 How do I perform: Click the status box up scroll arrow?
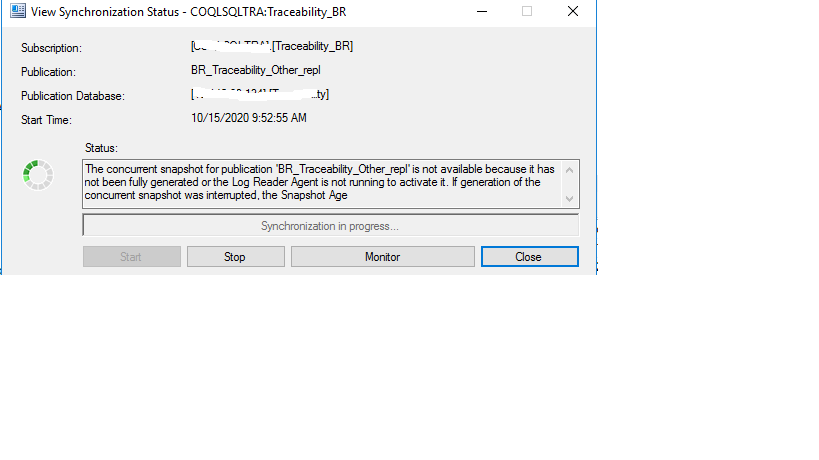tap(569, 170)
